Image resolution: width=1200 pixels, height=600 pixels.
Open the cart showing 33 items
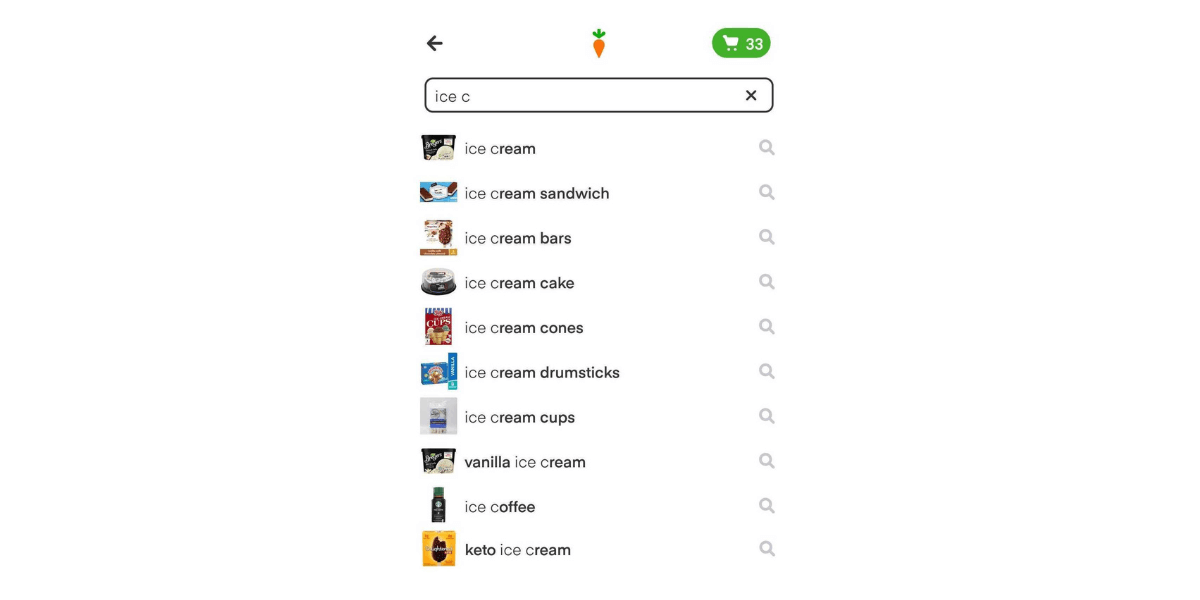tap(741, 43)
